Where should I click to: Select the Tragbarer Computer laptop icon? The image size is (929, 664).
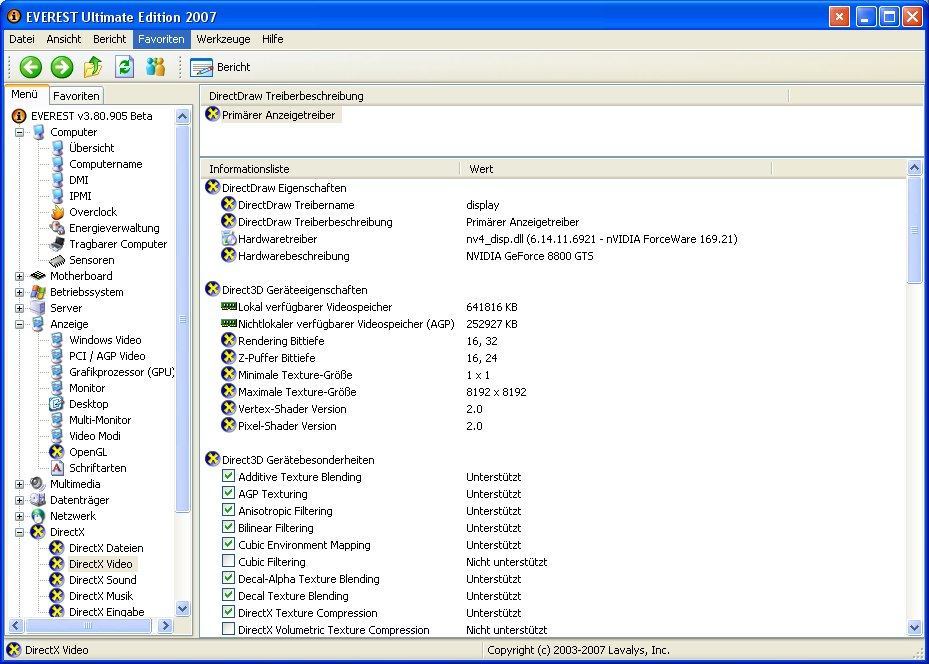tap(57, 244)
